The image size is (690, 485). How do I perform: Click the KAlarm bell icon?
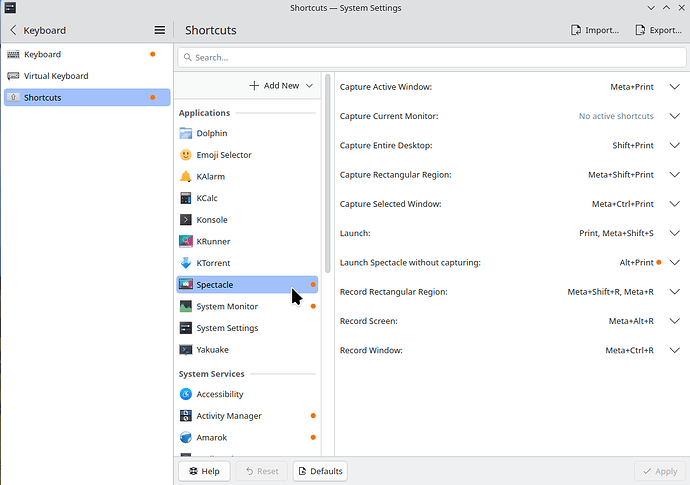pos(186,176)
